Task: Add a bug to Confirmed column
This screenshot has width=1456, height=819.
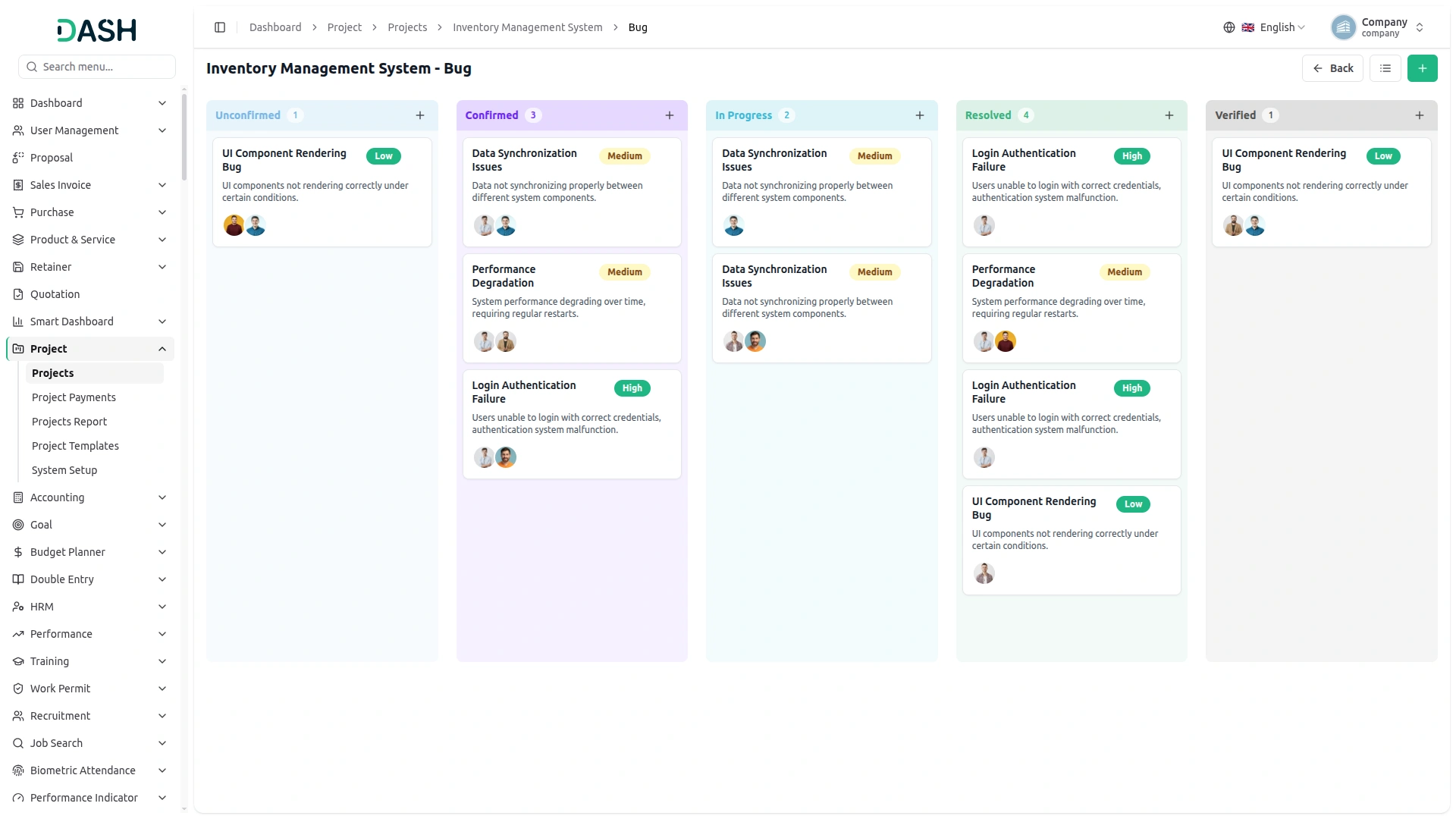Action: 670,115
